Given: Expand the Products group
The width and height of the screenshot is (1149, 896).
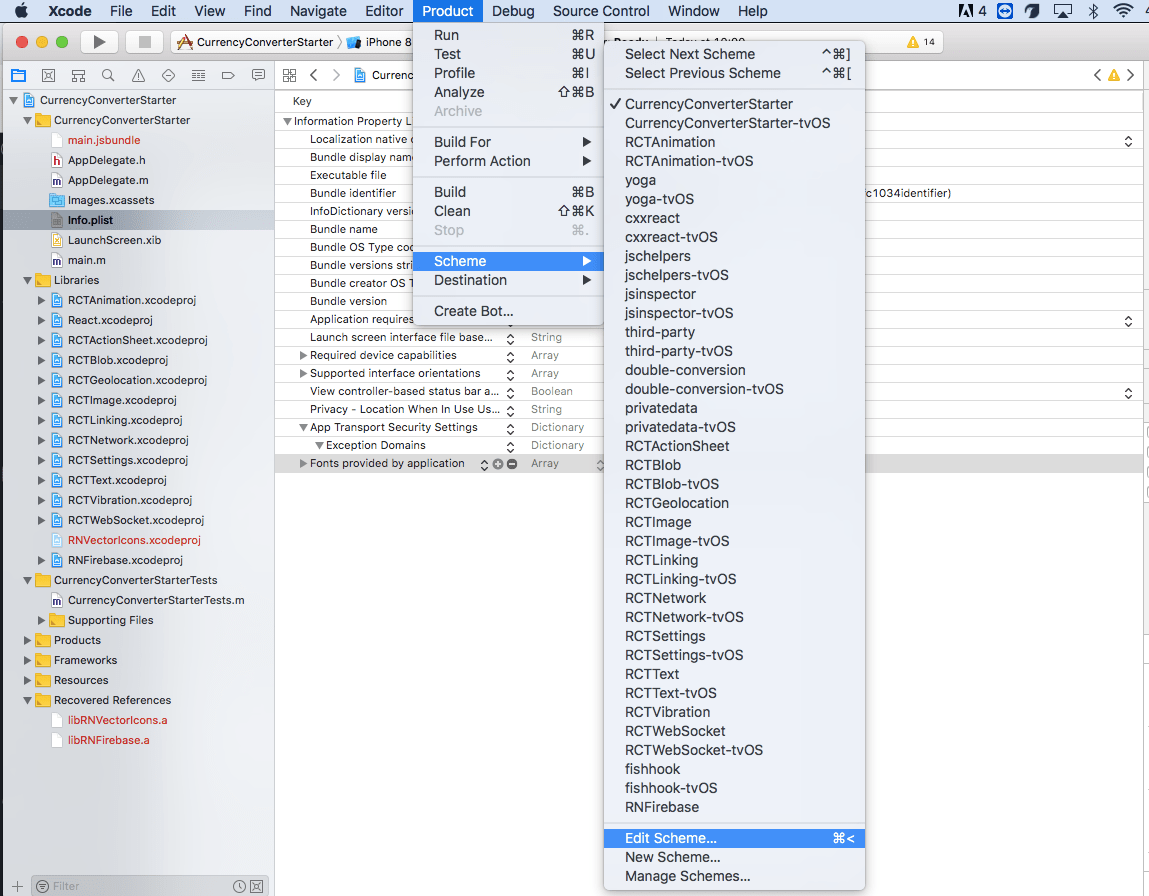Looking at the screenshot, I should point(27,640).
